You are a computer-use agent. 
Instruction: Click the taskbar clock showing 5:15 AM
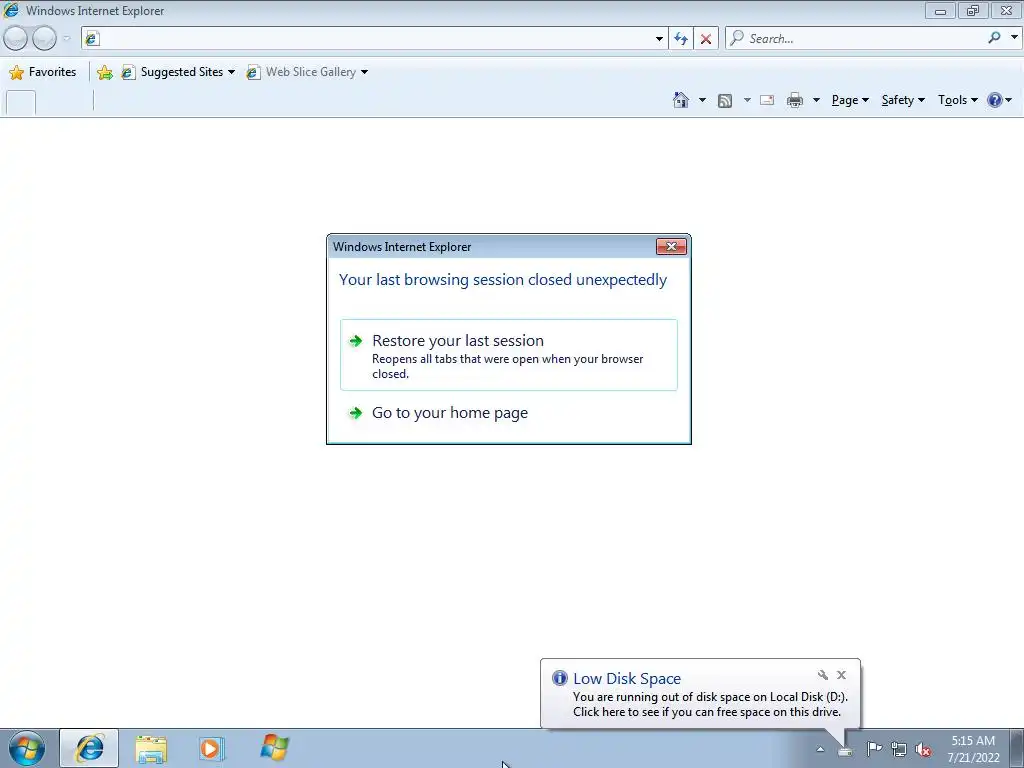point(973,749)
